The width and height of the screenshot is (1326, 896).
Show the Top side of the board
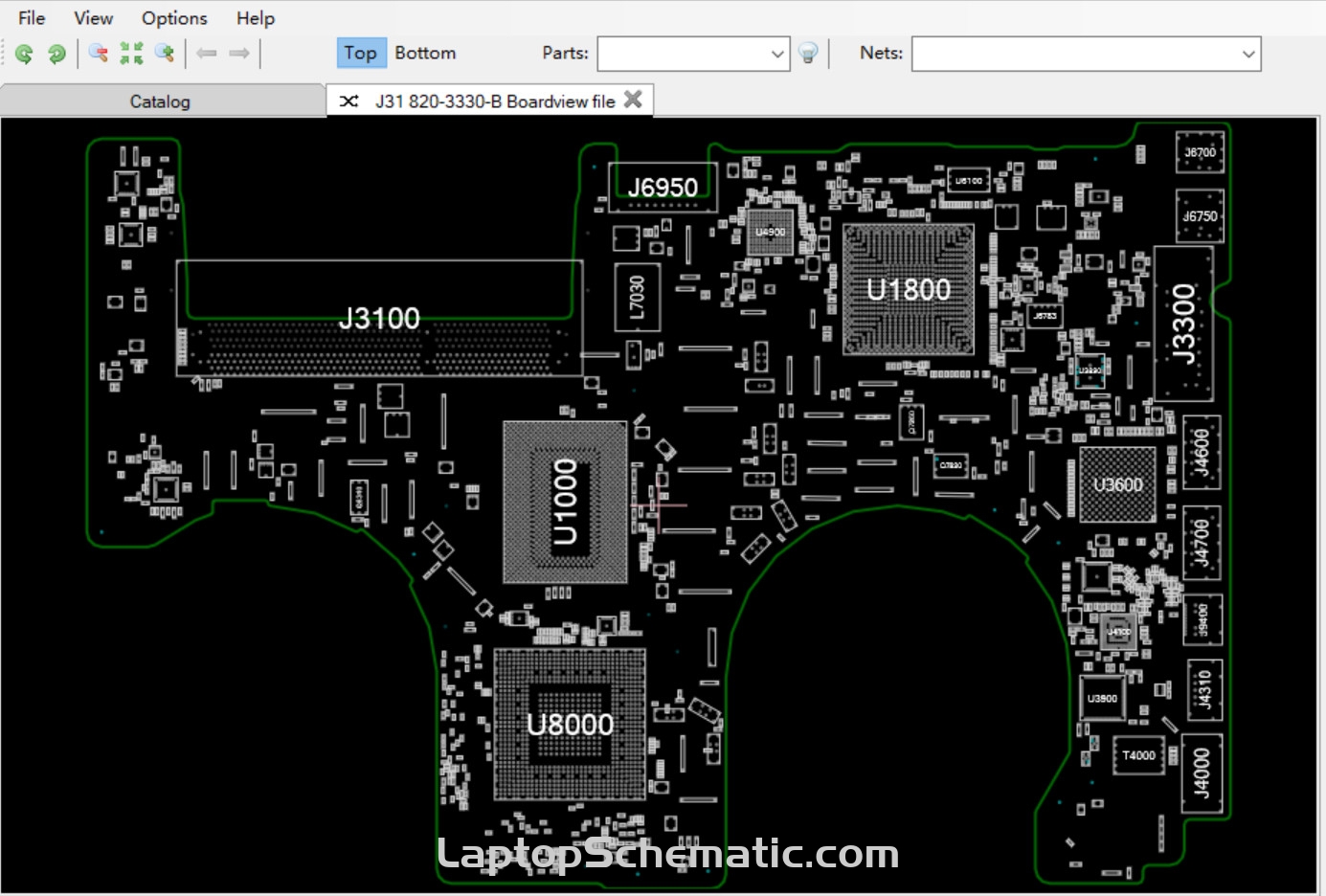click(x=361, y=54)
